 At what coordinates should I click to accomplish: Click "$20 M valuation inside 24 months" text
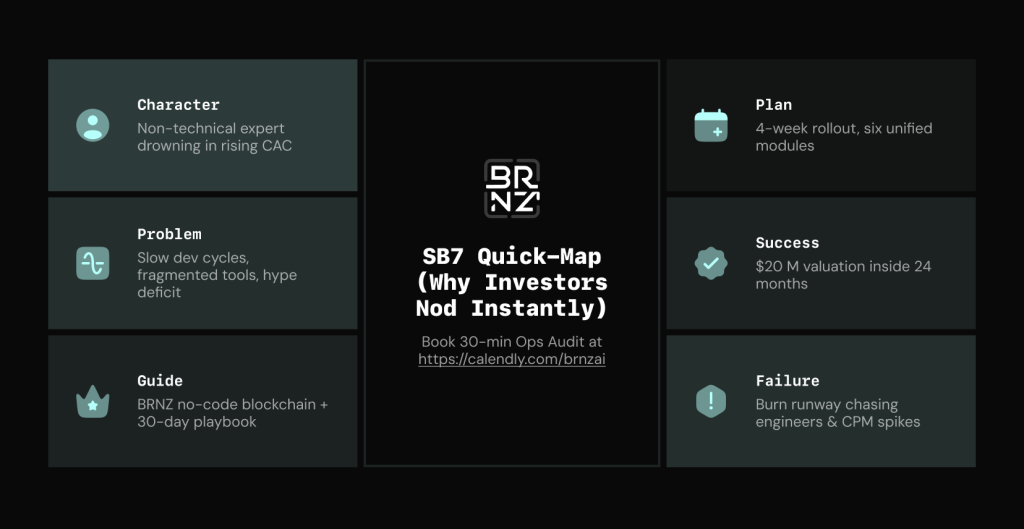tap(843, 275)
